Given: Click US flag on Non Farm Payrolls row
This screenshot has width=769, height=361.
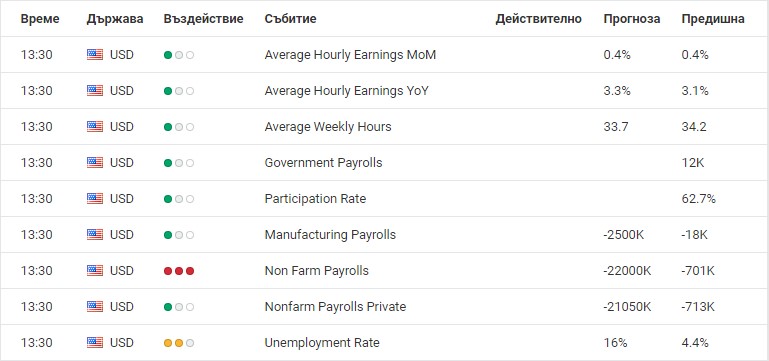Looking at the screenshot, I should pyautogui.click(x=95, y=271).
